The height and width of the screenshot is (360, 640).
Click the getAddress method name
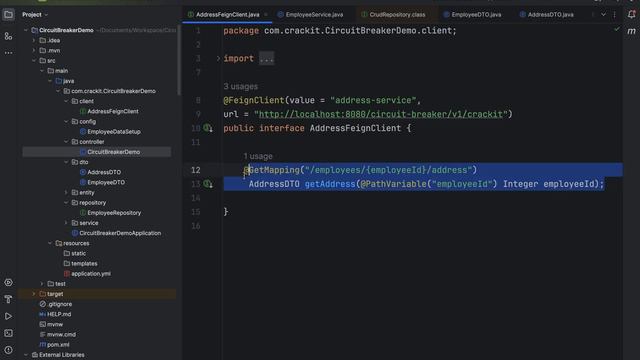coord(330,184)
